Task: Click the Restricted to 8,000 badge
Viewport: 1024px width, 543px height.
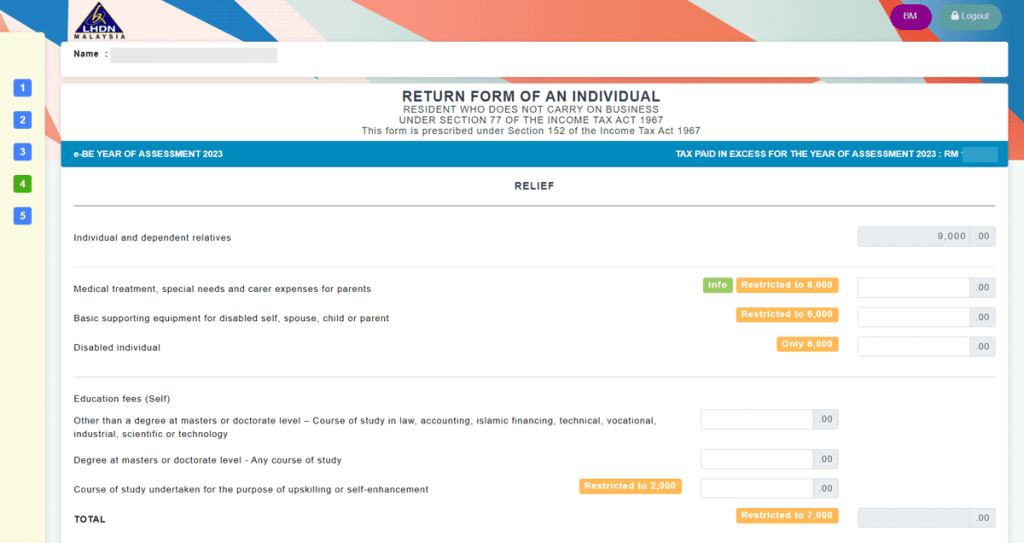Action: point(787,285)
